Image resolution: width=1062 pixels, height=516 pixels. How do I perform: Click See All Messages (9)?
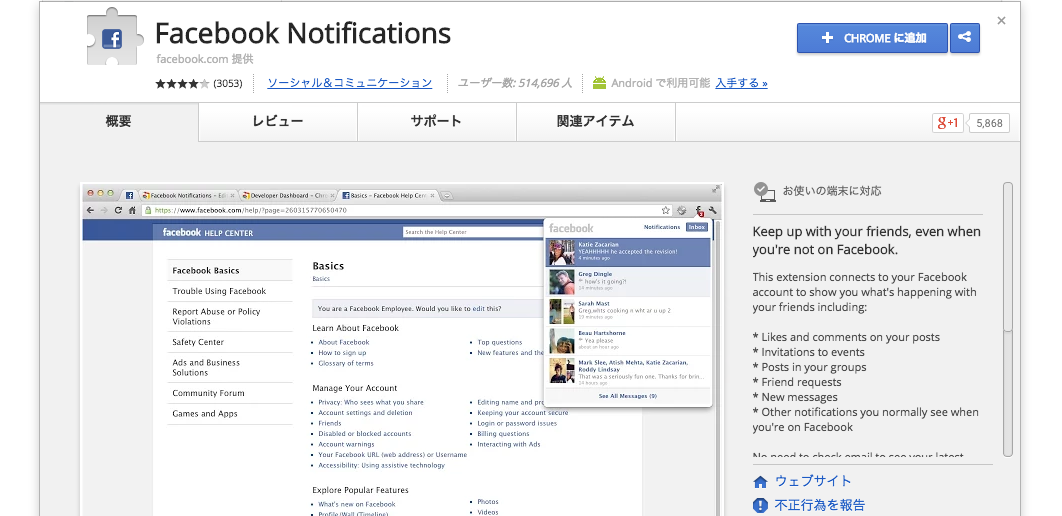click(628, 396)
